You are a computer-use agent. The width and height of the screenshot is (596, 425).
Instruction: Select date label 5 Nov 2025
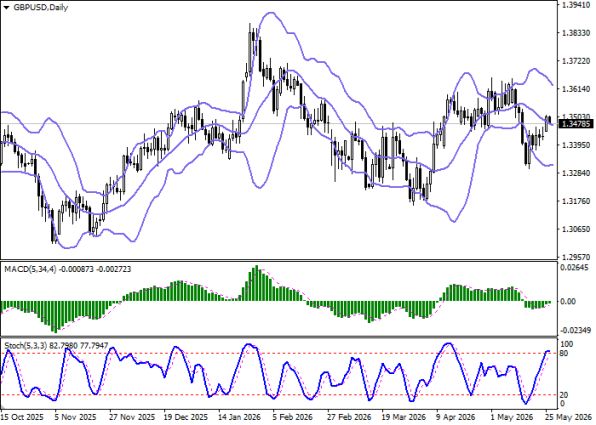coord(75,417)
